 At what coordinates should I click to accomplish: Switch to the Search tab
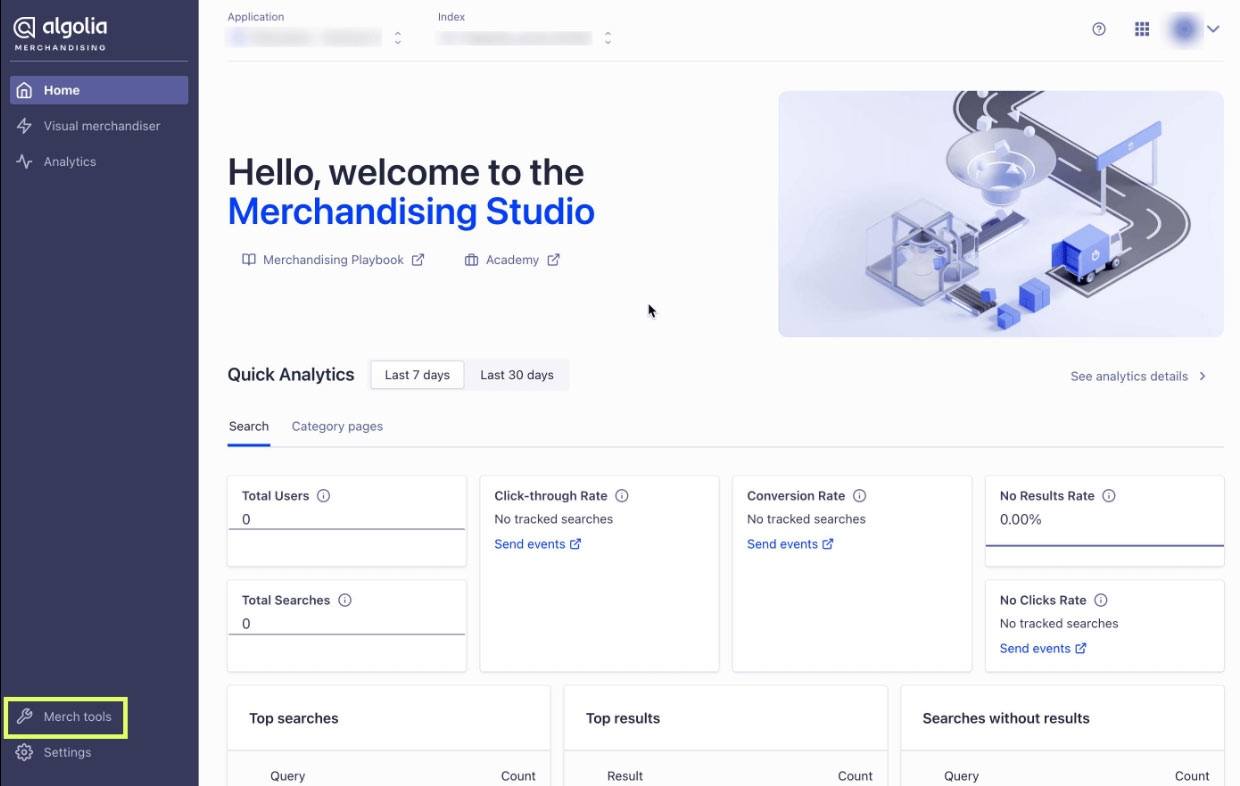click(248, 426)
